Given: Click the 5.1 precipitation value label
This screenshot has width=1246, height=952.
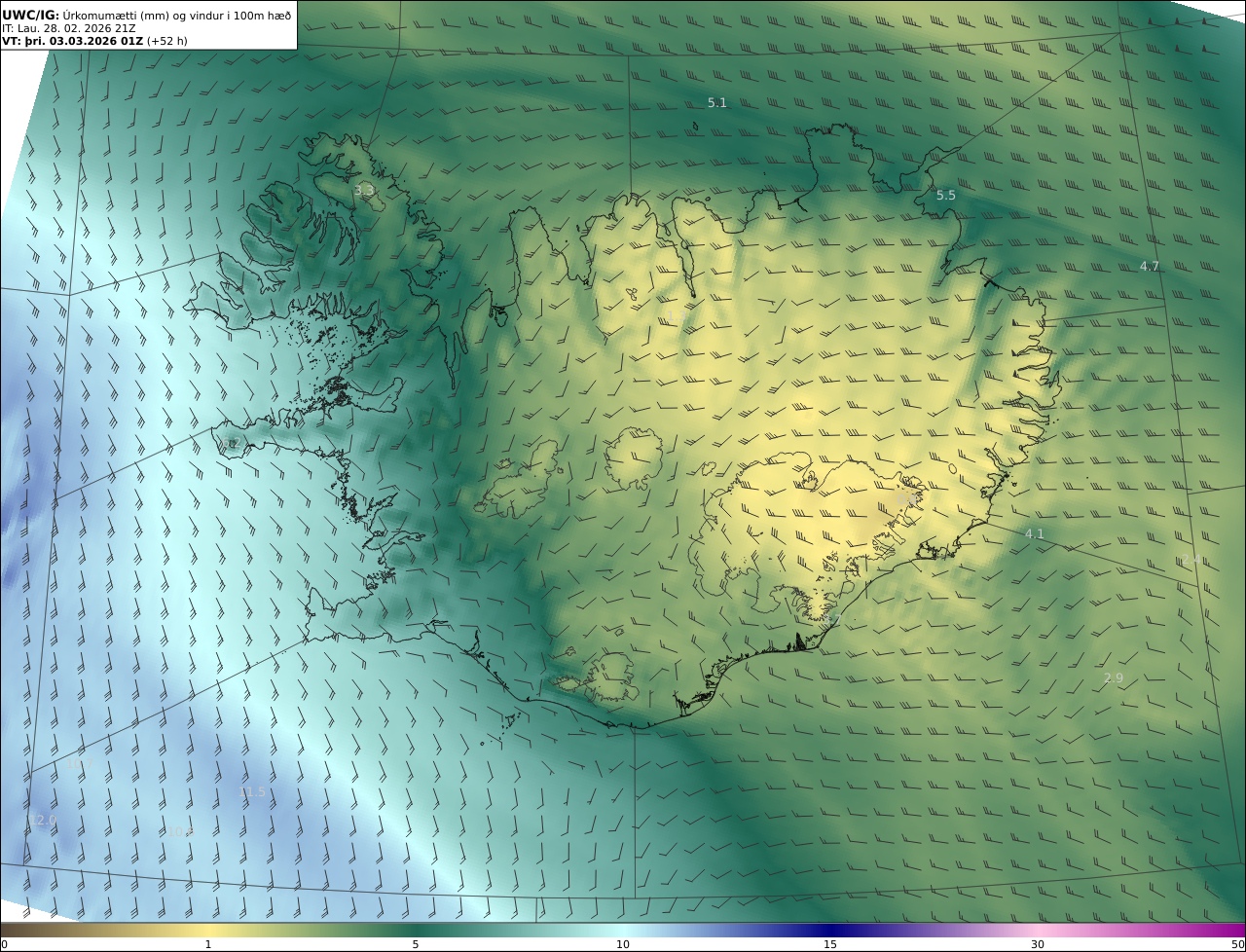Looking at the screenshot, I should pos(717,102).
